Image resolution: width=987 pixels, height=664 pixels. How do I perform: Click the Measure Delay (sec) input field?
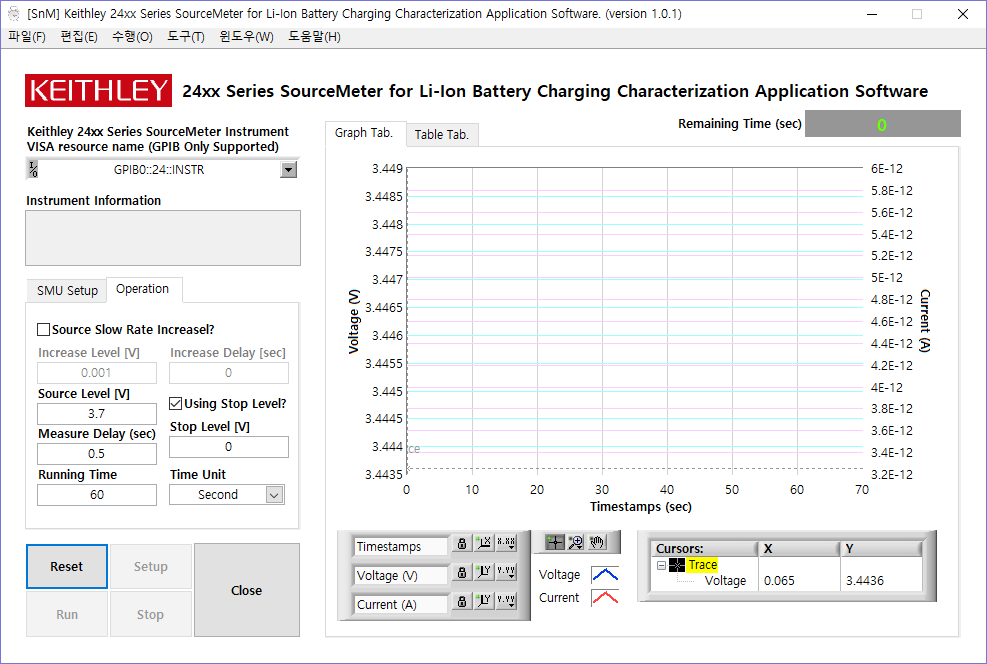coord(97,454)
